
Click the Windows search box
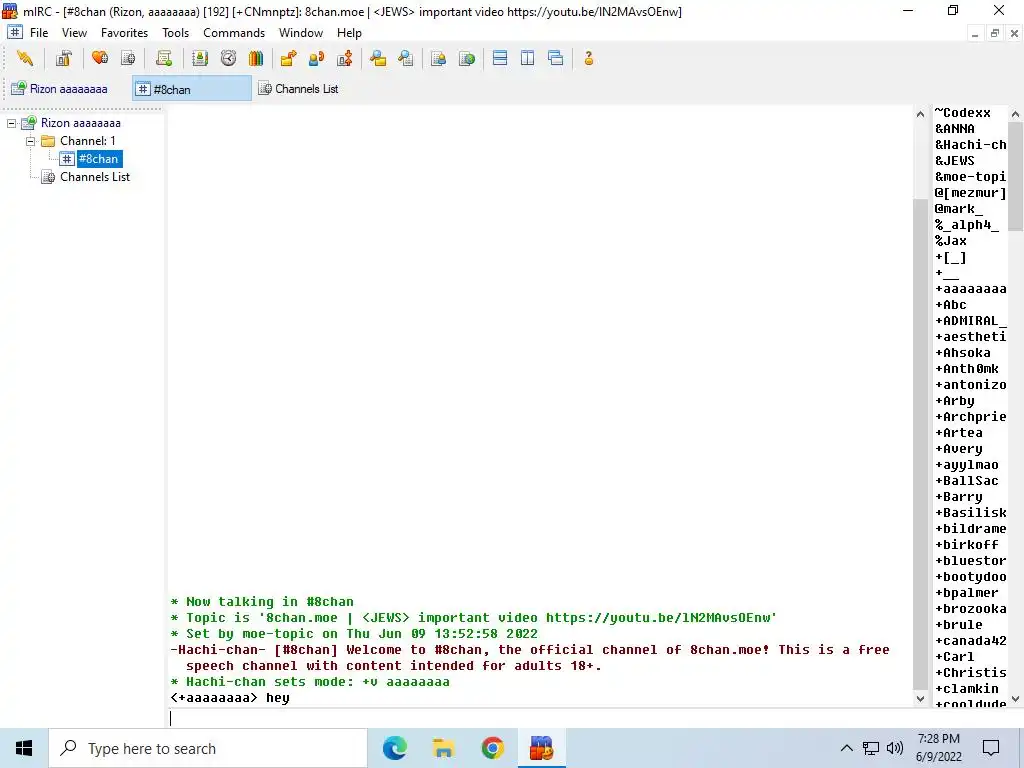pos(208,748)
